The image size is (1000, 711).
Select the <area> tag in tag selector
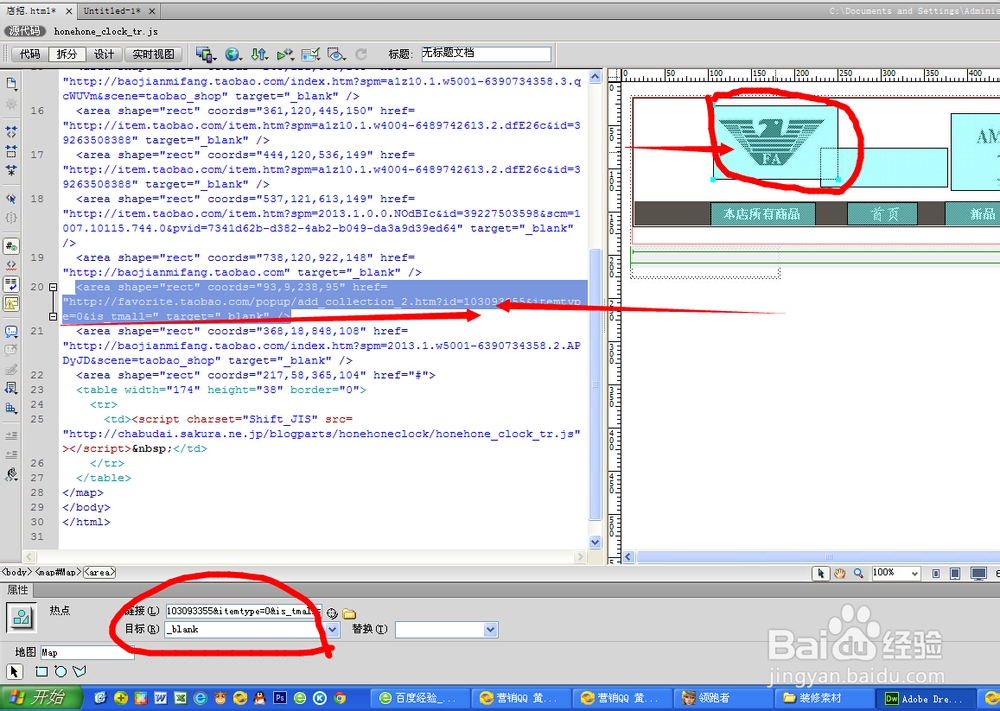99,573
